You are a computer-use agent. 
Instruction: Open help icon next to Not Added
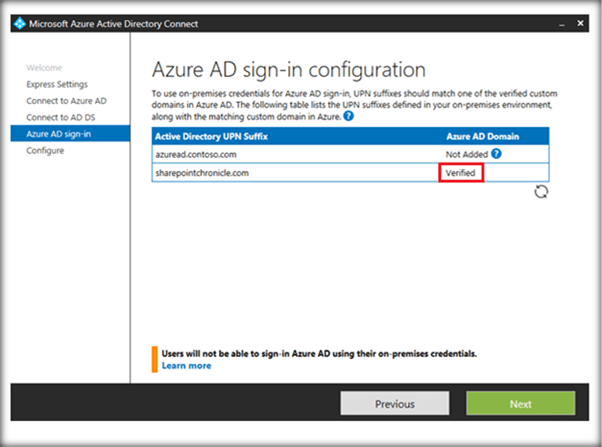[x=496, y=153]
